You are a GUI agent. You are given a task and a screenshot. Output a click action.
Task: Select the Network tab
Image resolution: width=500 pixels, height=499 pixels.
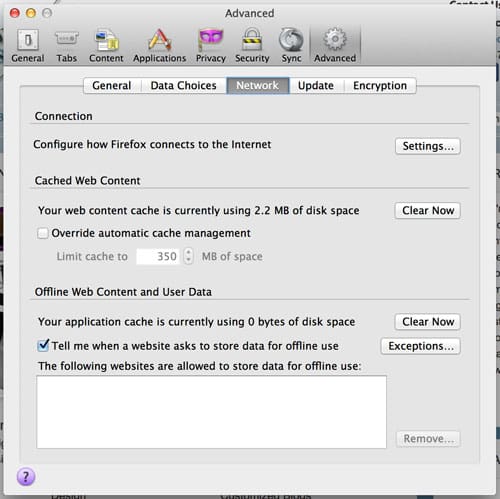[x=258, y=86]
